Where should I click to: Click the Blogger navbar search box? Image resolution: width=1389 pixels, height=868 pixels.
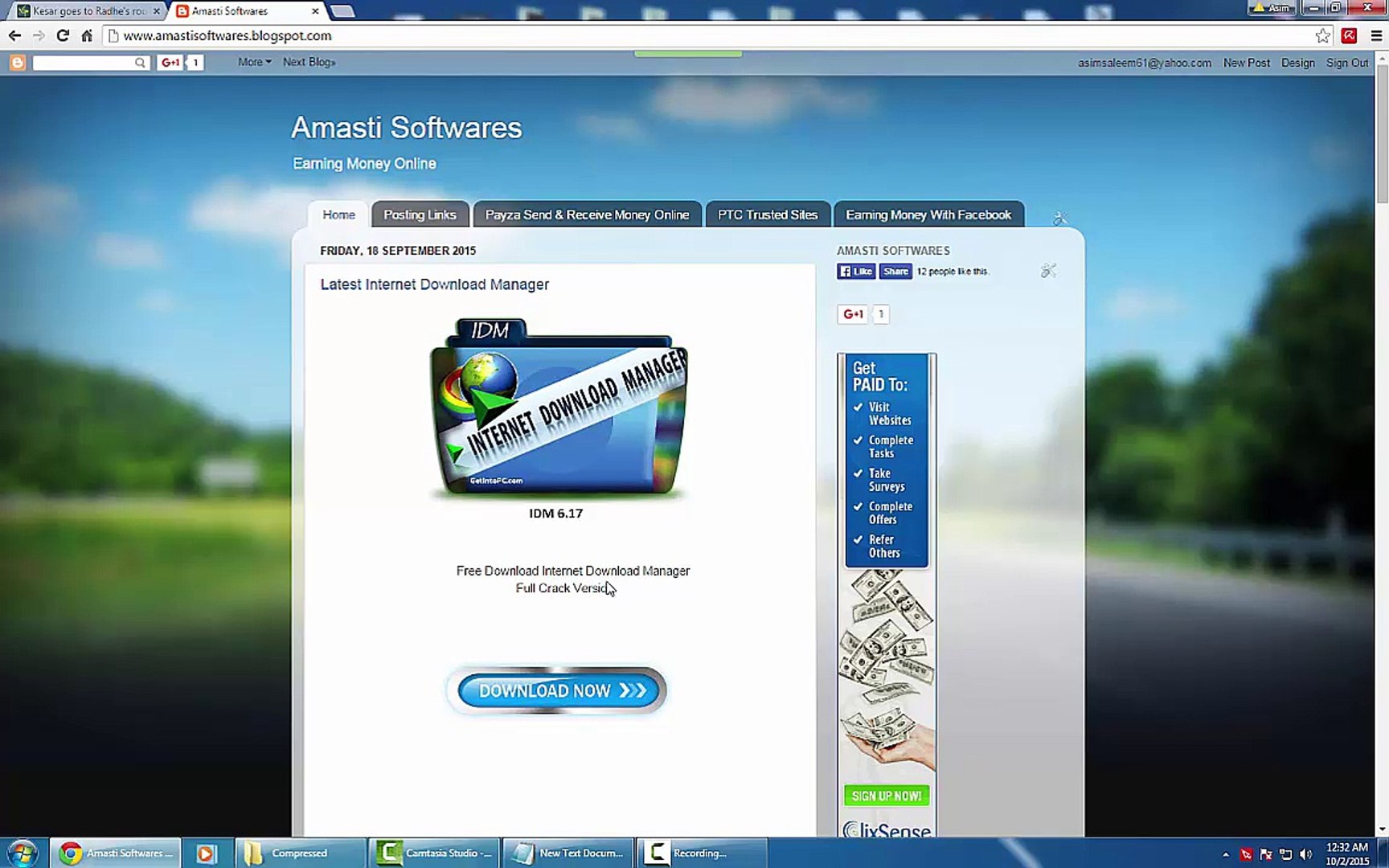click(x=84, y=63)
